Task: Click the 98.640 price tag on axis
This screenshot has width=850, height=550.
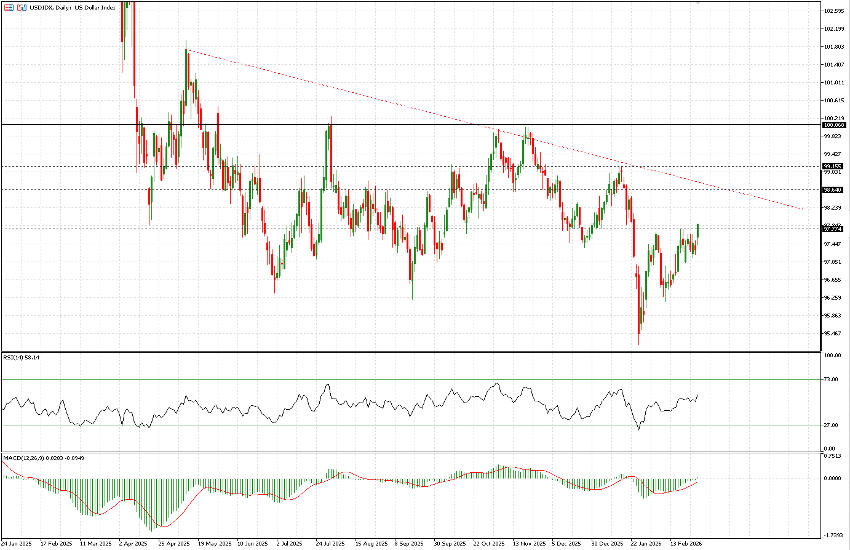Action: click(834, 189)
